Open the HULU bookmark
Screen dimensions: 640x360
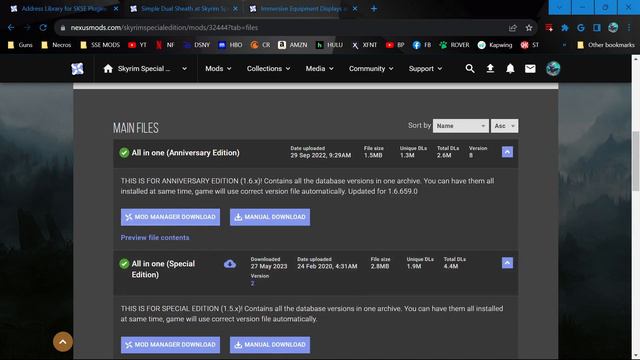330,45
